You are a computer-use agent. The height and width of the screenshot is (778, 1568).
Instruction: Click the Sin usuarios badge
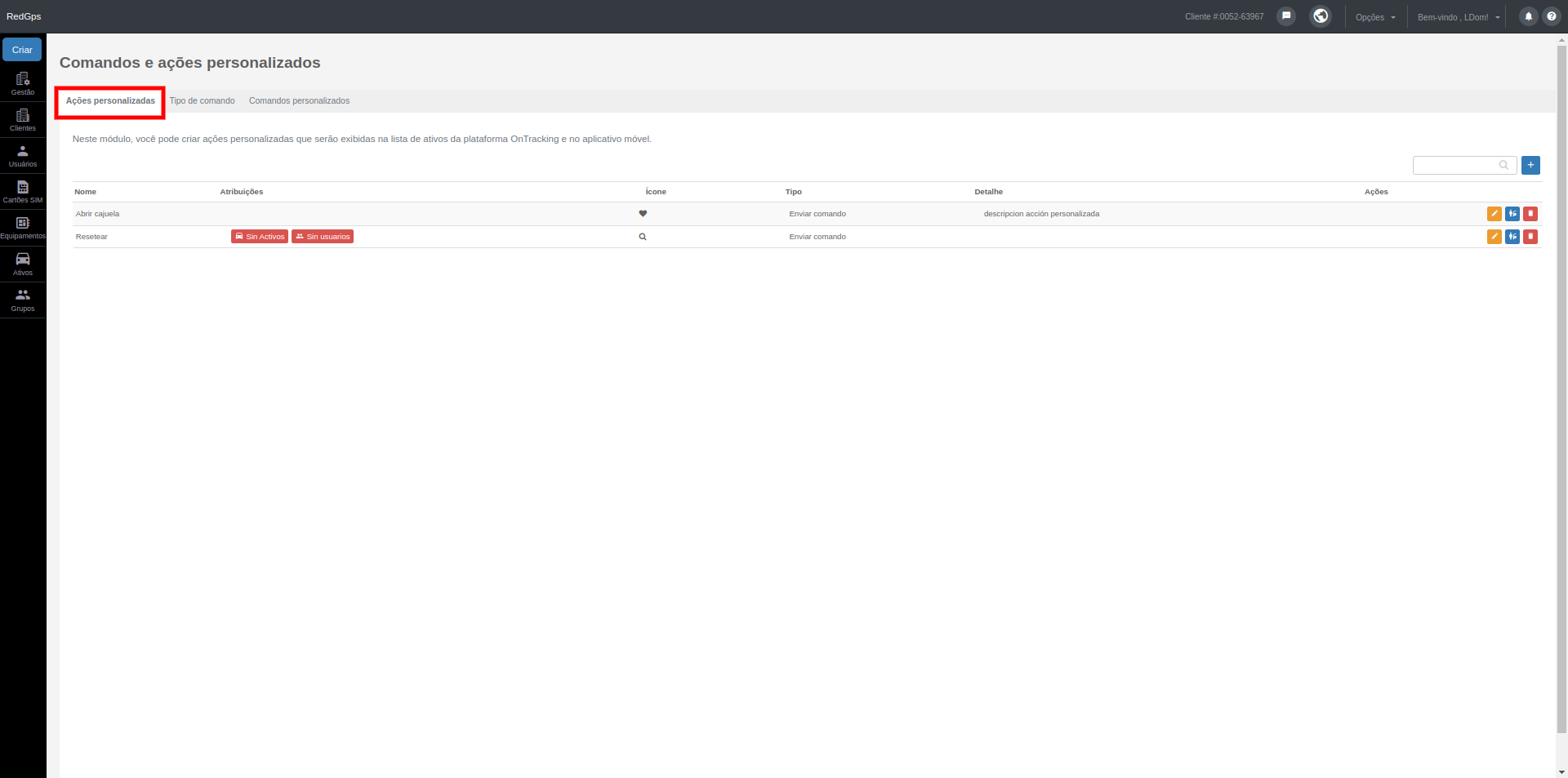[323, 237]
